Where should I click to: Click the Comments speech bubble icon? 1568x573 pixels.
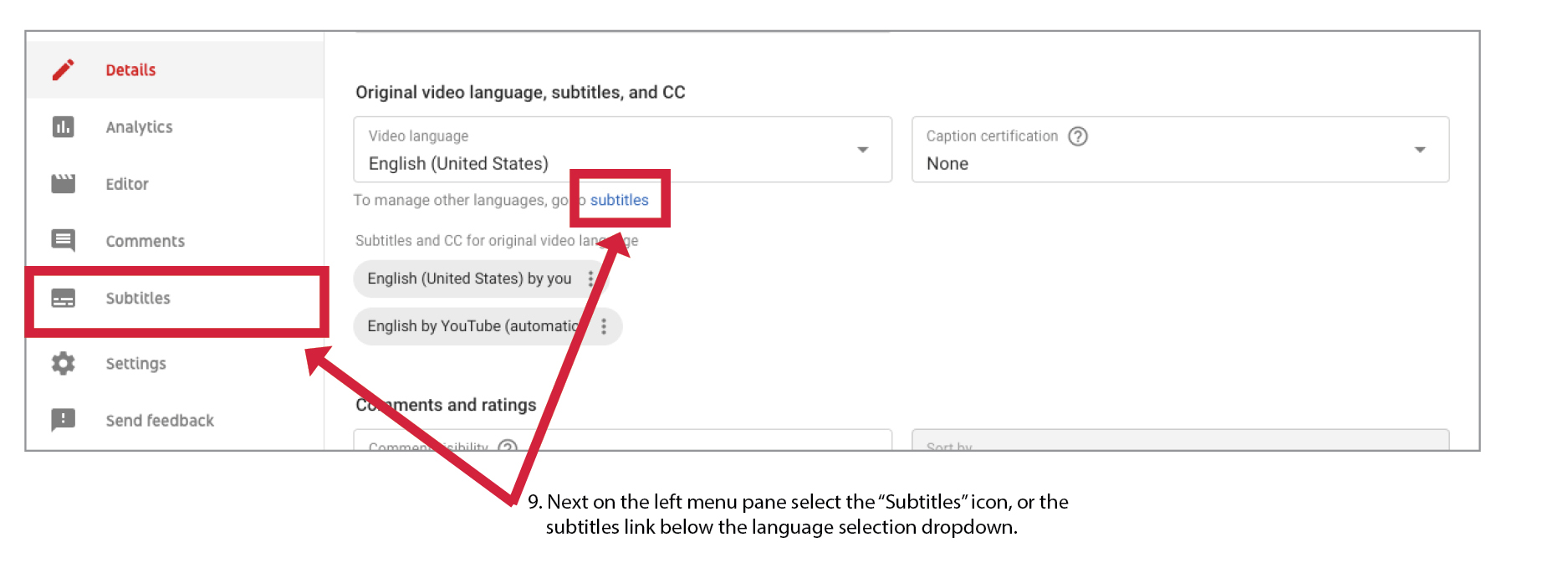(64, 241)
